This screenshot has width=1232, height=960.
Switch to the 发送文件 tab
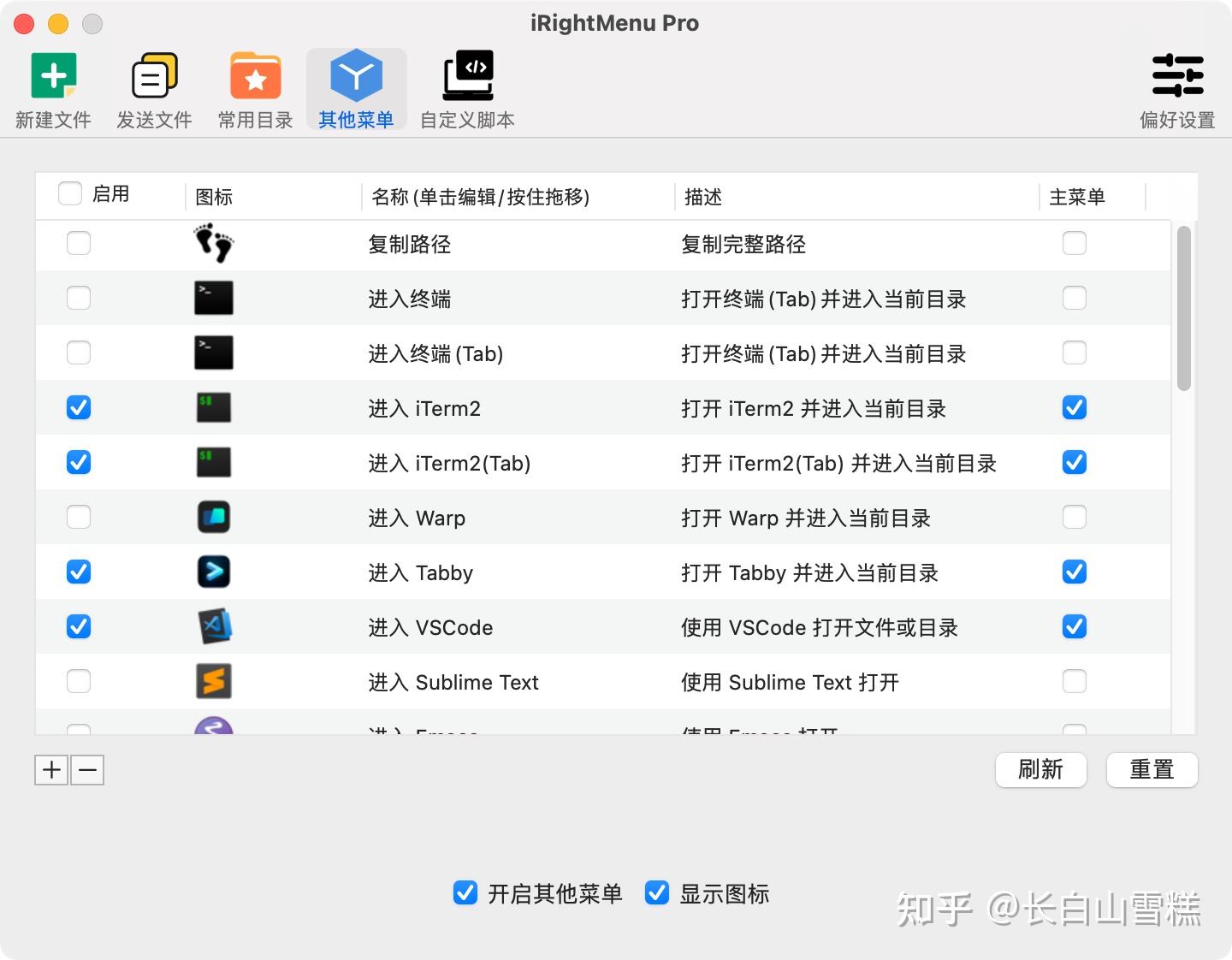pos(154,91)
